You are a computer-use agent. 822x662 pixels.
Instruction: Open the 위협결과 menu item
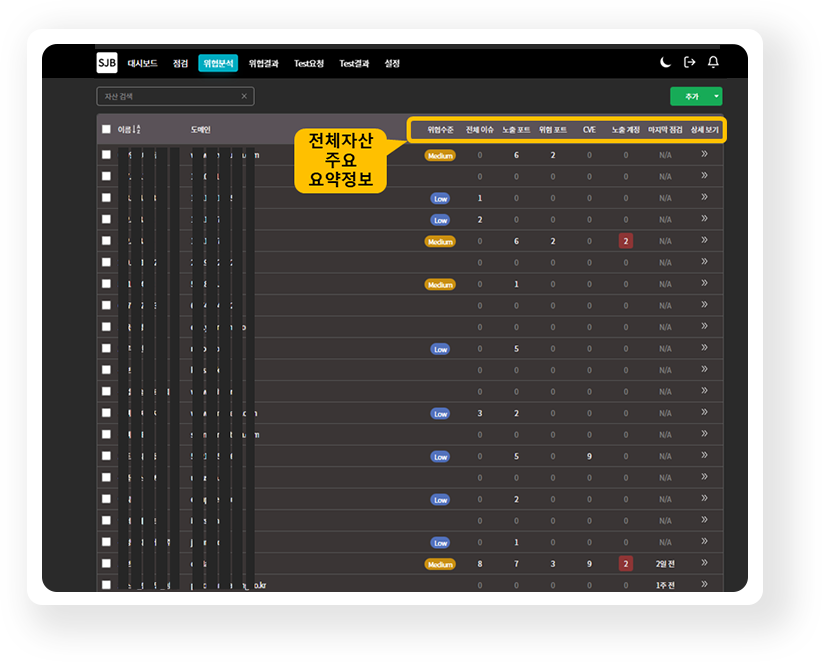point(265,63)
